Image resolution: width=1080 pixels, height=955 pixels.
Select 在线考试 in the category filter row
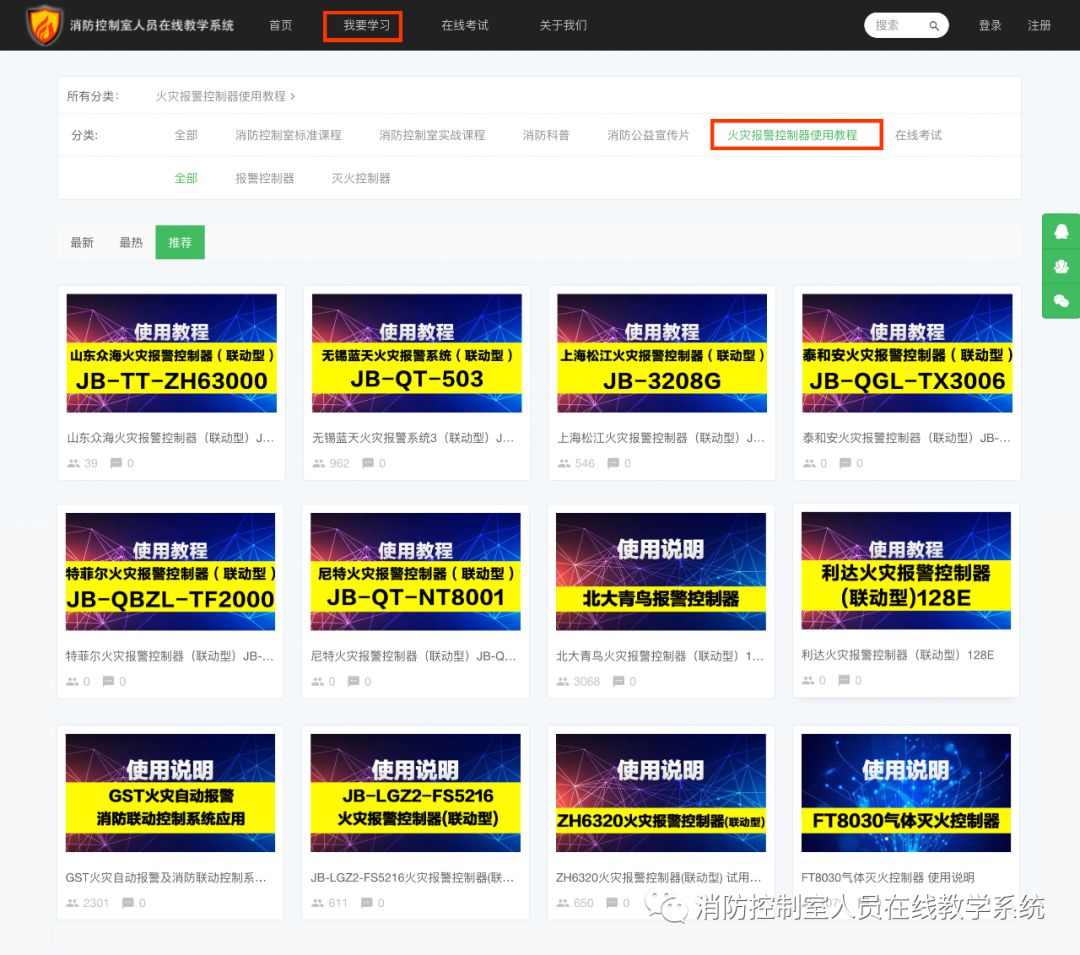(x=918, y=135)
